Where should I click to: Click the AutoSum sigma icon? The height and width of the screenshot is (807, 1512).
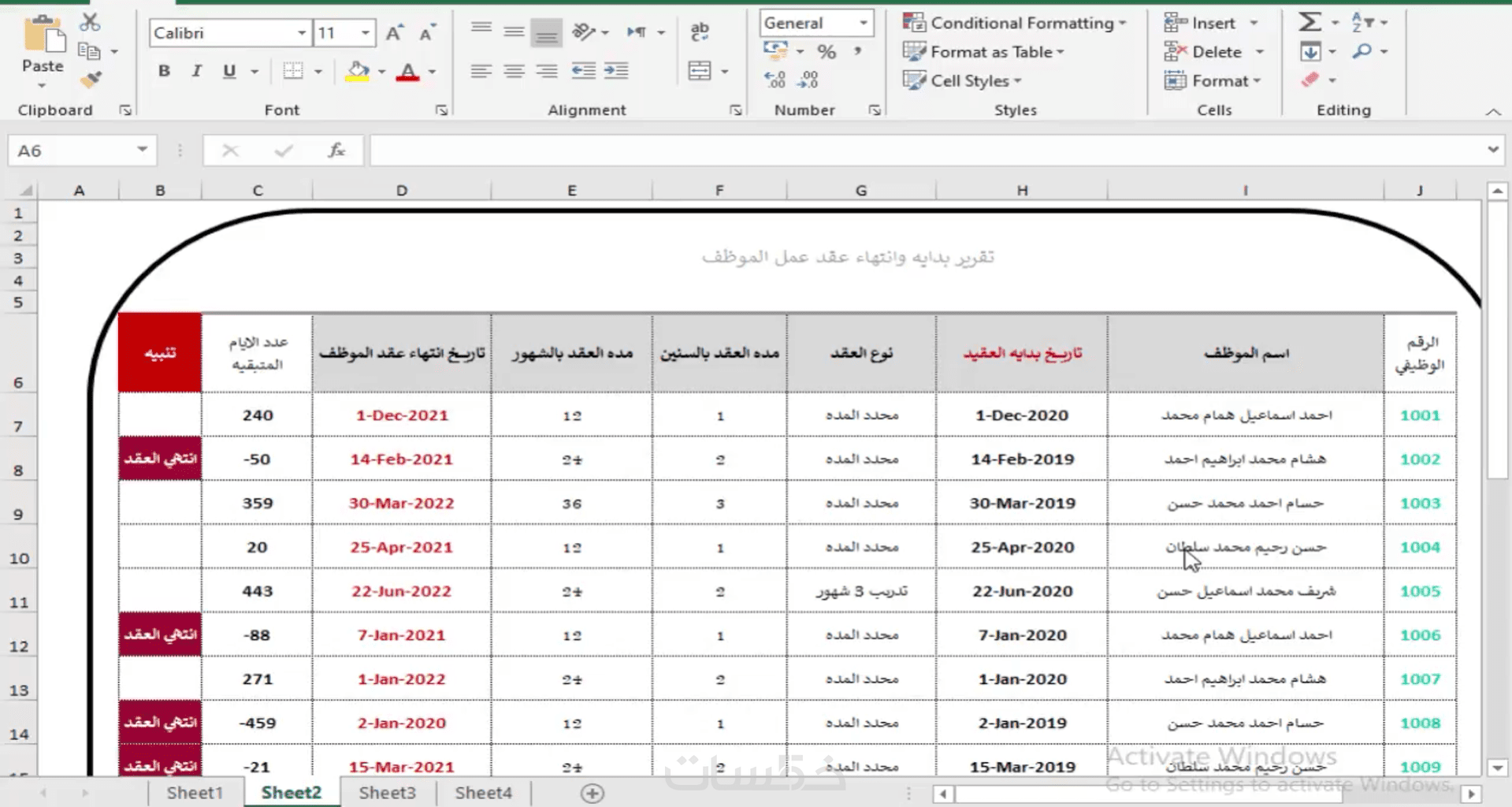tap(1310, 22)
